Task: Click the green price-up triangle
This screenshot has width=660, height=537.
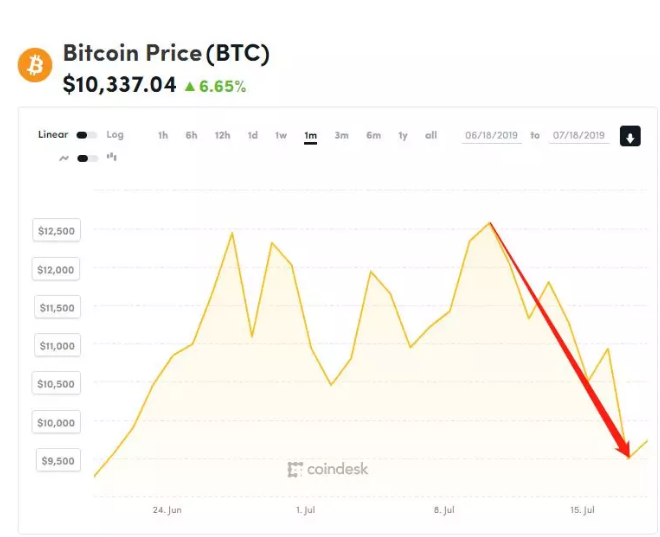Action: pos(188,87)
